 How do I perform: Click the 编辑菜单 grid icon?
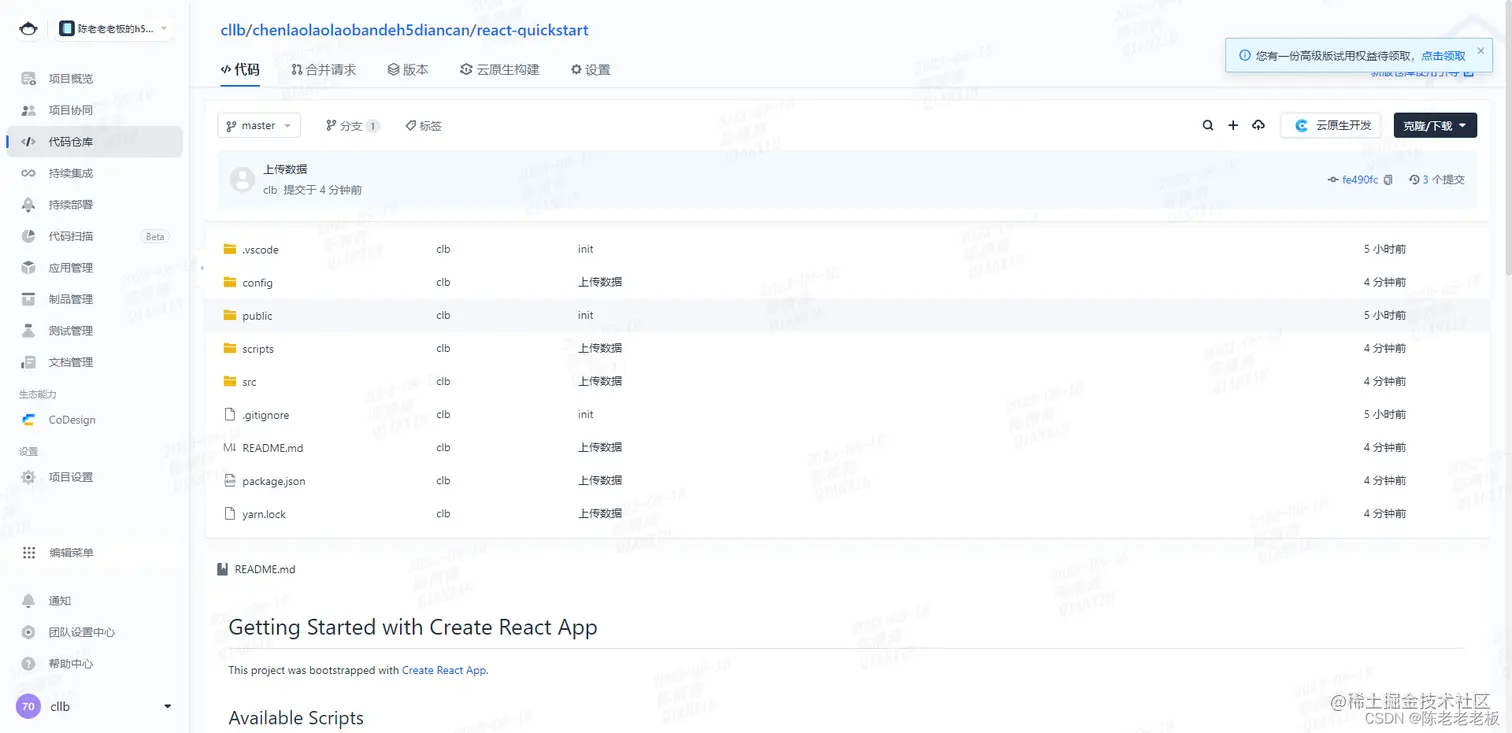[29, 553]
